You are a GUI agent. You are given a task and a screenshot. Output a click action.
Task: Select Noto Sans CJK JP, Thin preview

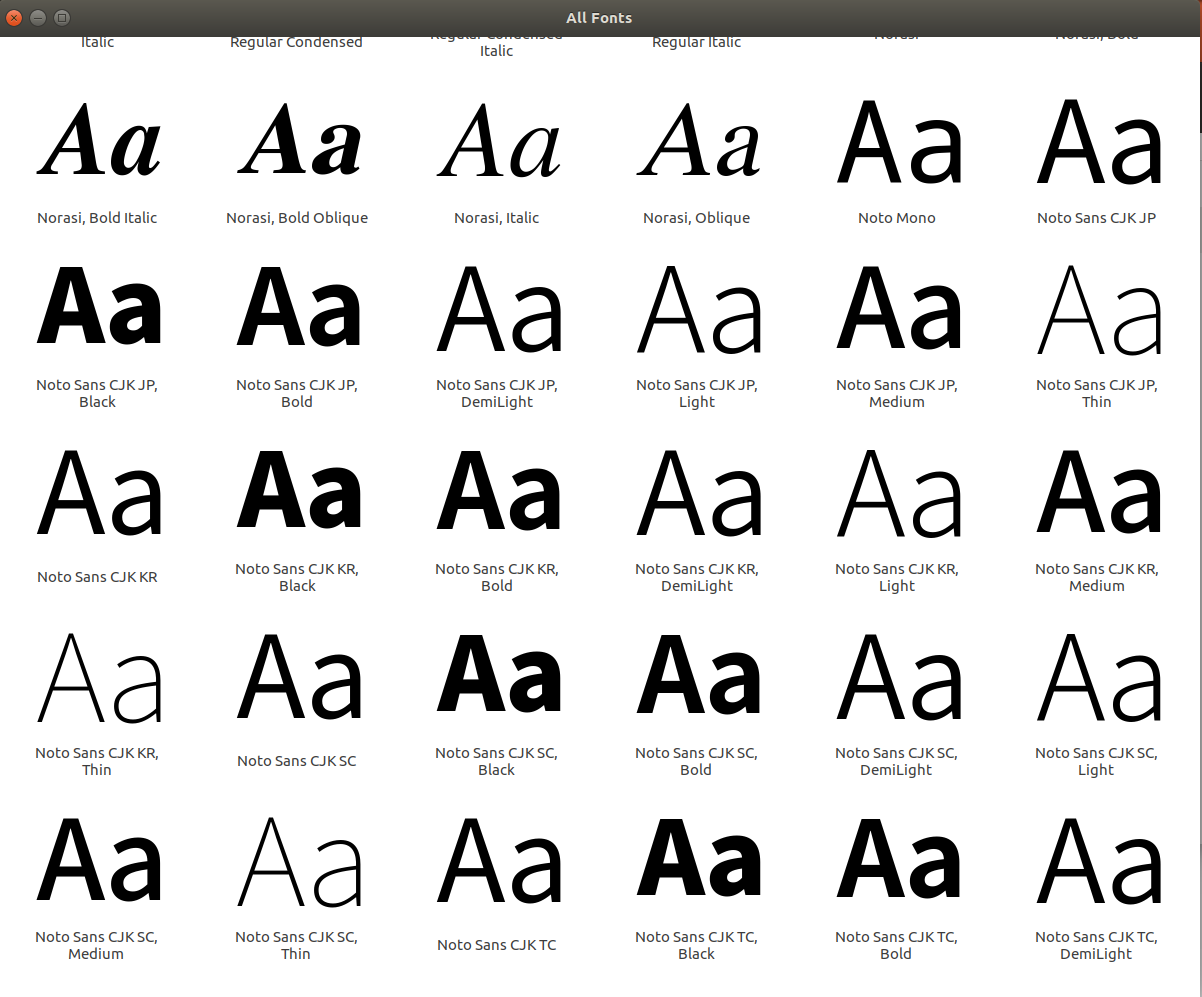[x=1097, y=309]
